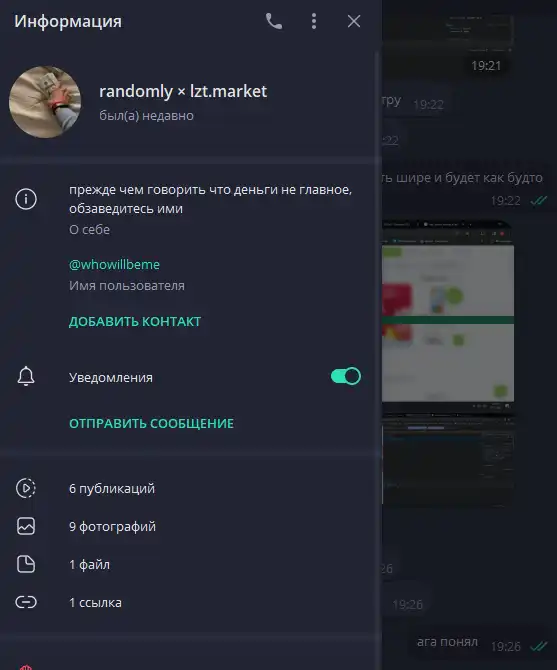Close the Информация panel
557x670 pixels.
(x=354, y=21)
